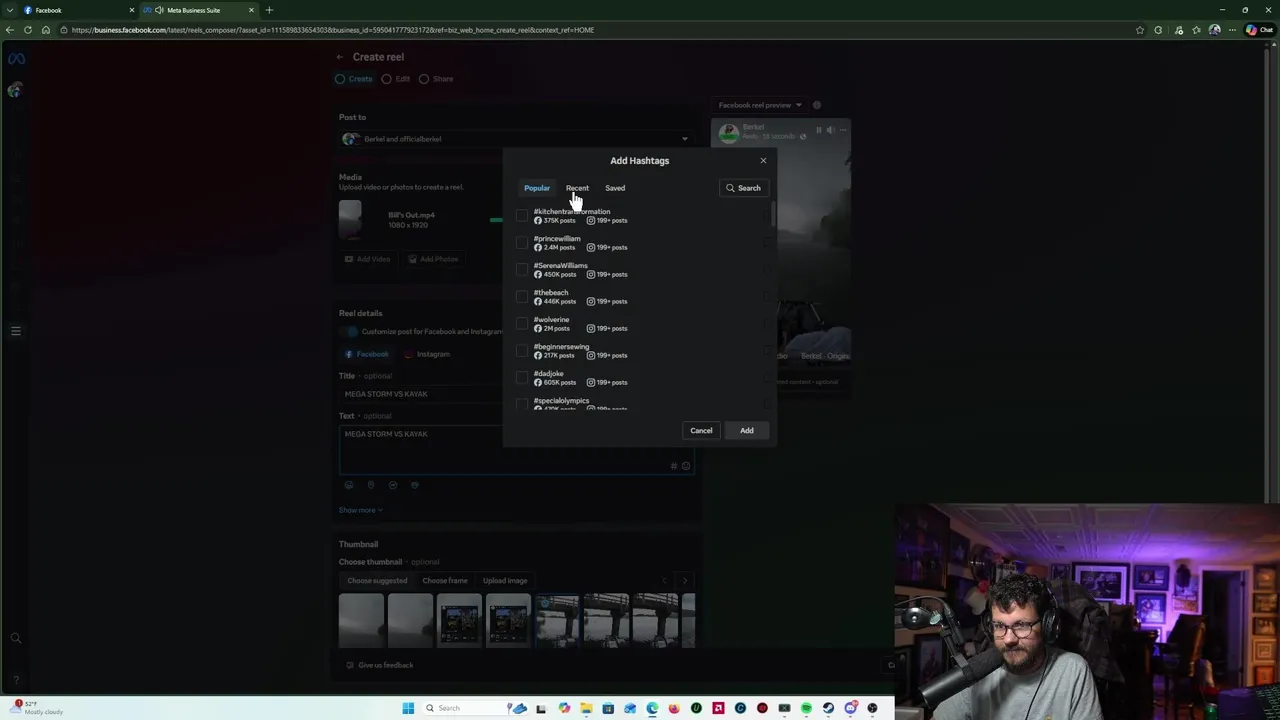
Task: Mute the reel preview volume icon
Action: click(830, 130)
